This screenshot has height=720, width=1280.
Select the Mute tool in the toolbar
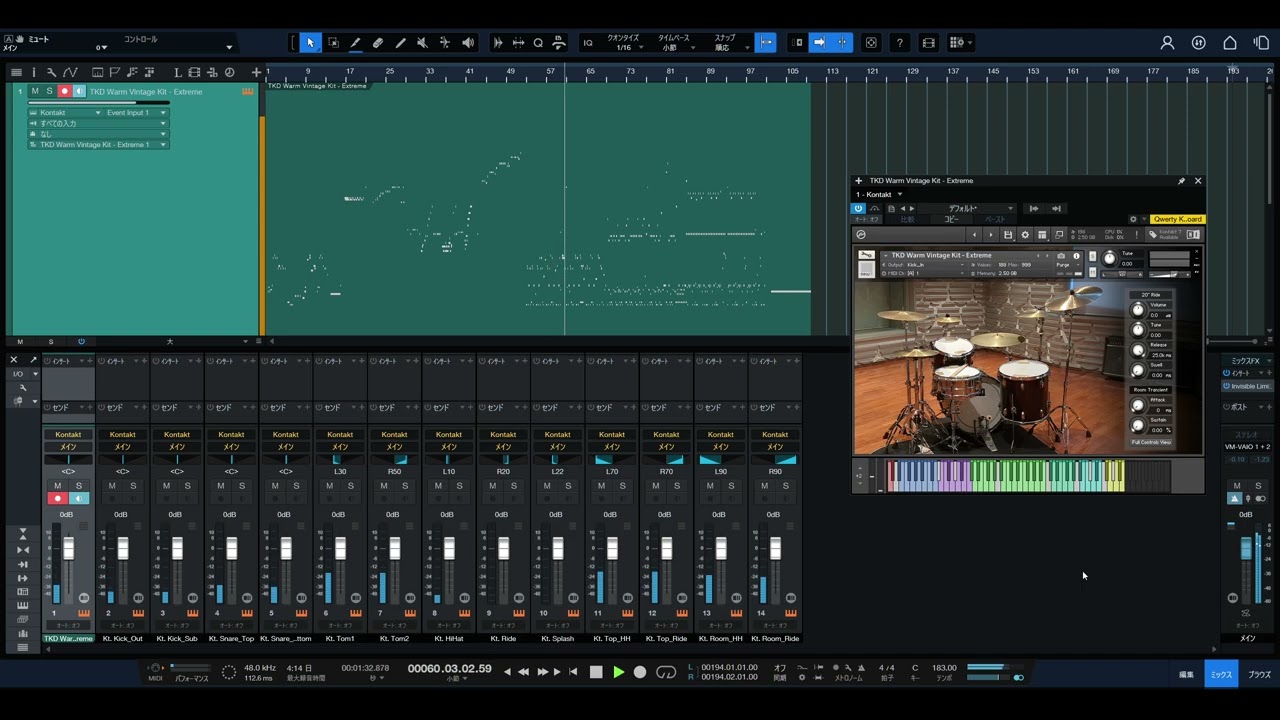[422, 43]
